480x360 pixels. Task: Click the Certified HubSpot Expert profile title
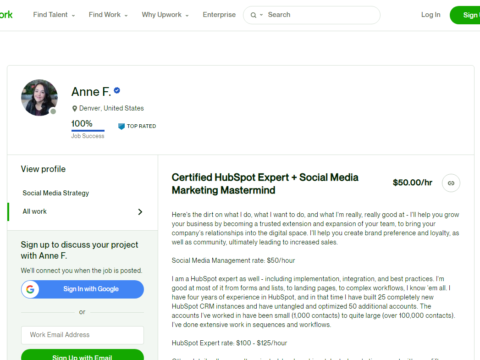click(265, 184)
